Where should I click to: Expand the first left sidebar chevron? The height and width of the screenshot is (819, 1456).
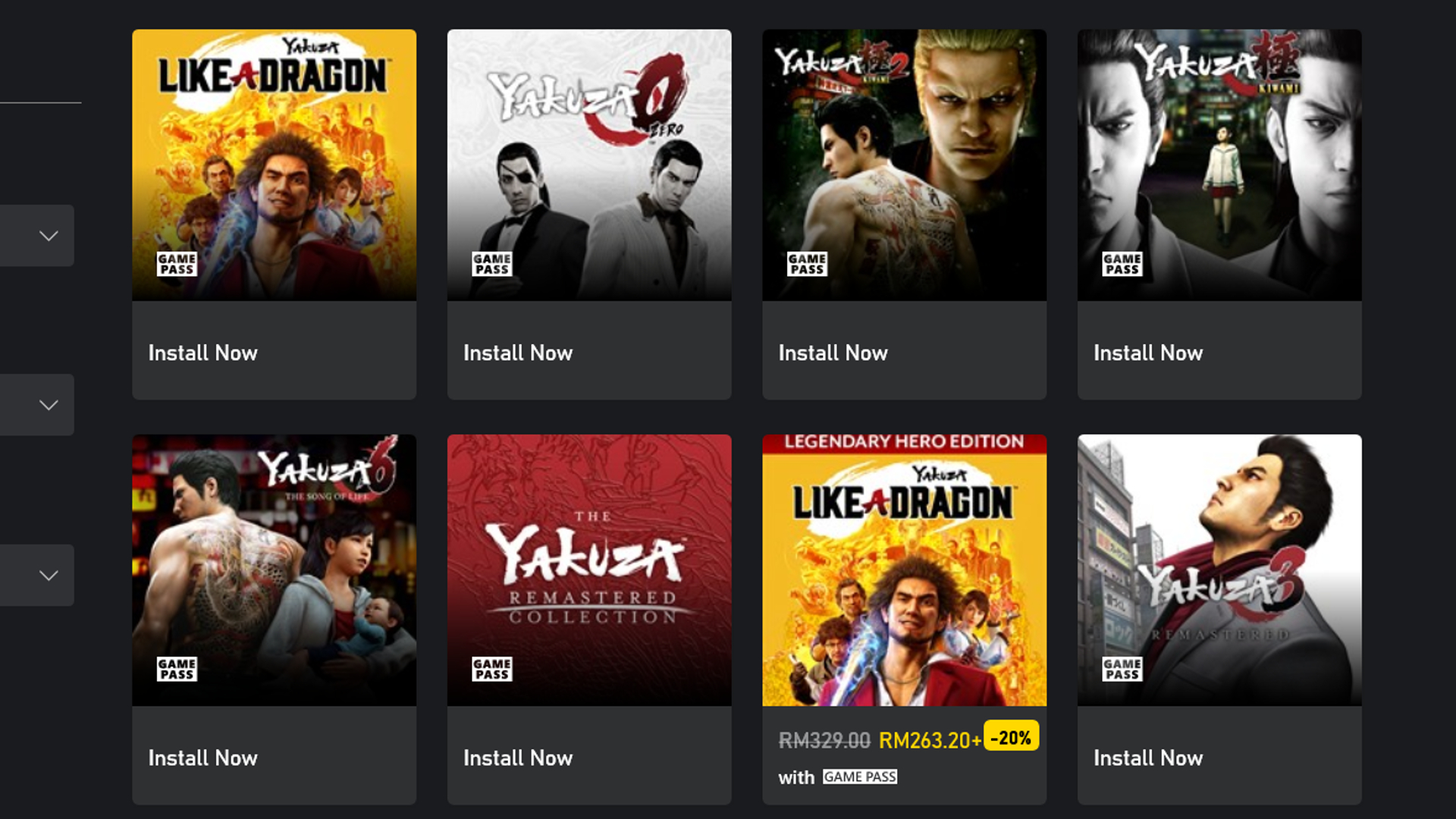click(x=47, y=235)
